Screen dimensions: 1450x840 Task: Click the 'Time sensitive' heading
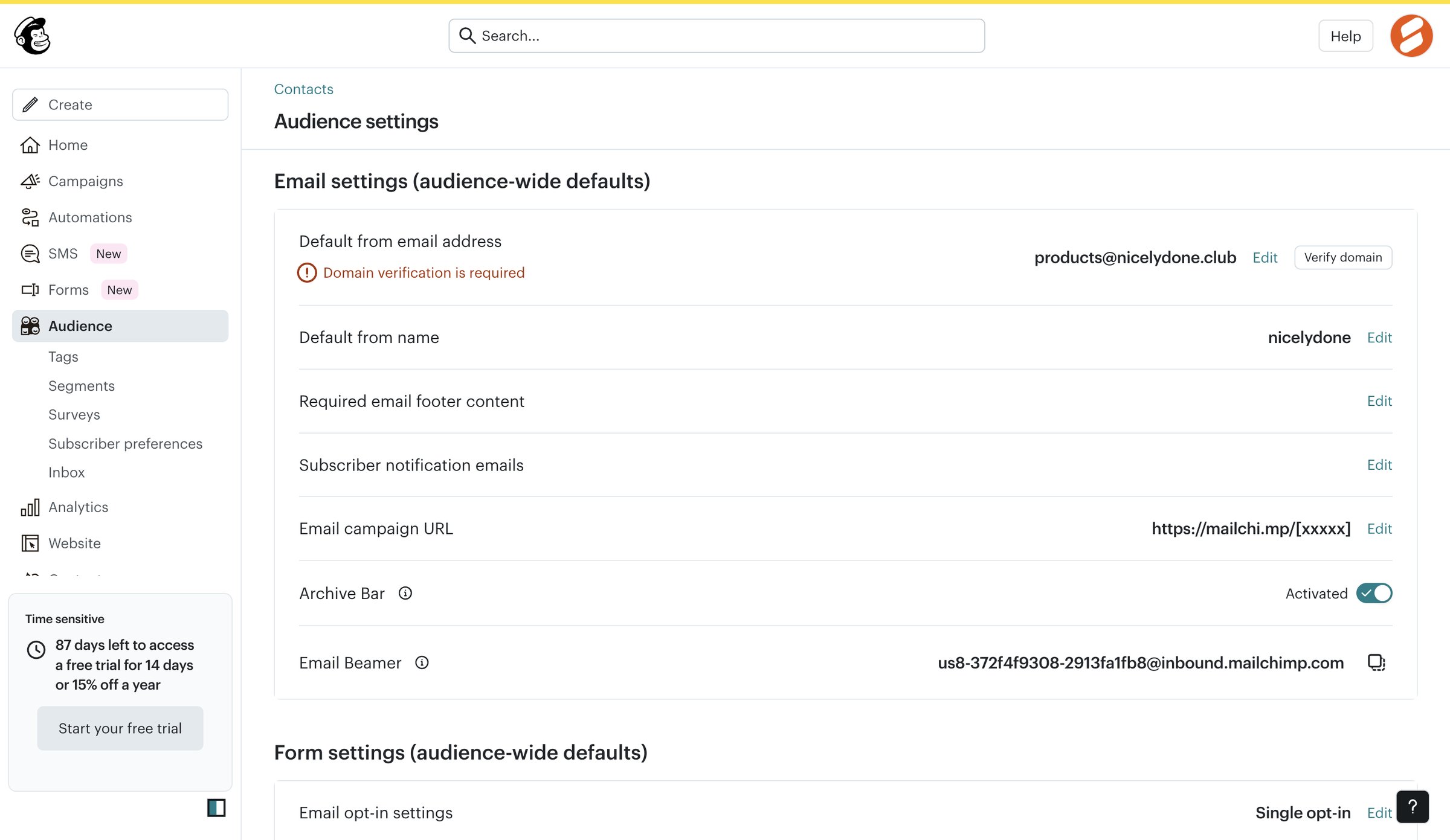[65, 619]
